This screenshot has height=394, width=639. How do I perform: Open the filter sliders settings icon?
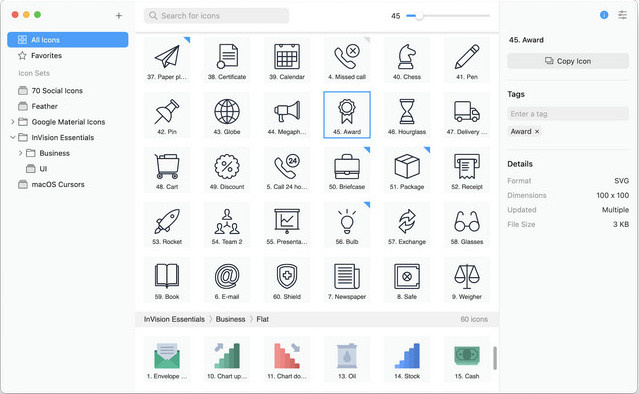(x=622, y=15)
